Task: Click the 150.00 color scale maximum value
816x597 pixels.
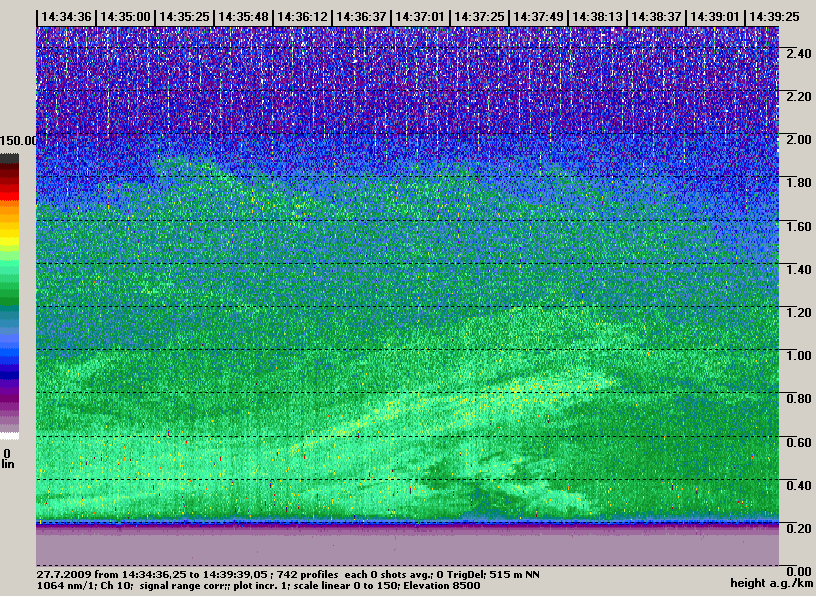Action: [x=19, y=141]
